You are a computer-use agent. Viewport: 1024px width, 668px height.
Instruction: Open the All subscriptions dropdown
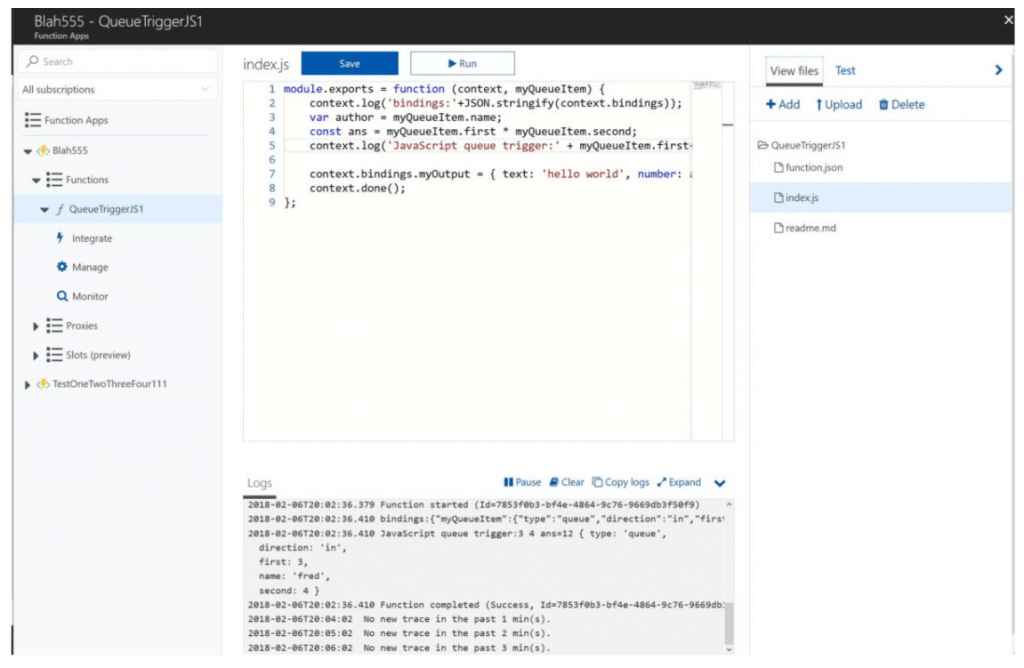click(118, 89)
